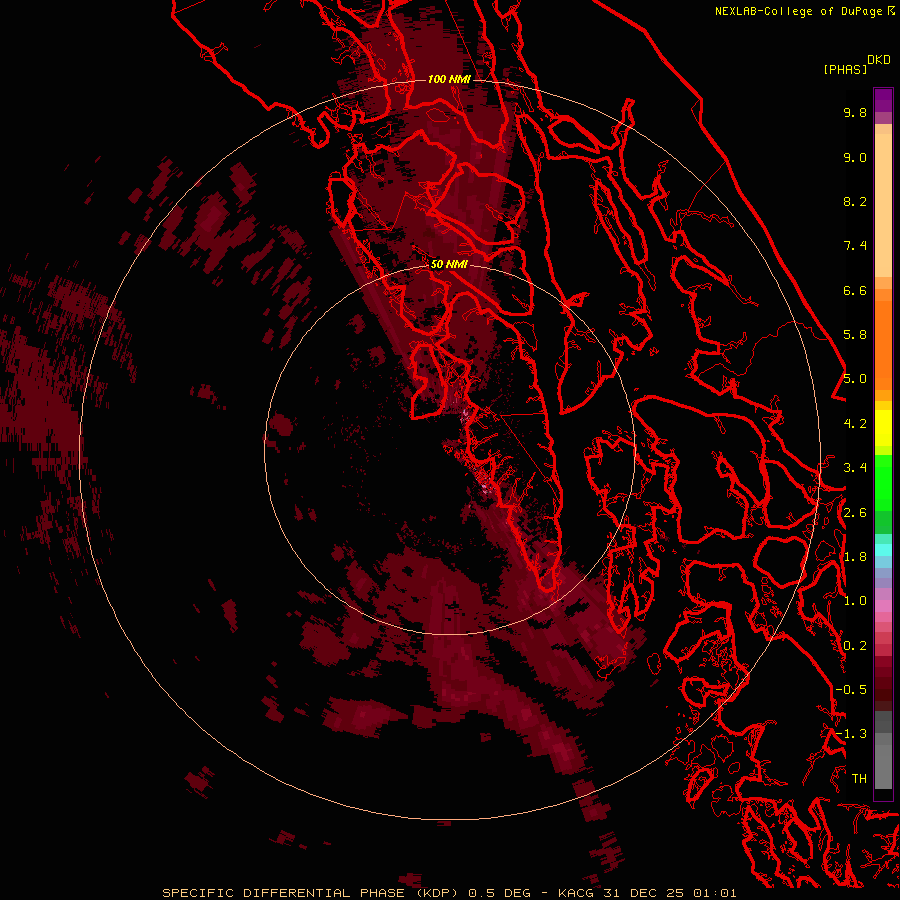Click the 3.4 legend value
900x900 pixels.
tap(855, 468)
